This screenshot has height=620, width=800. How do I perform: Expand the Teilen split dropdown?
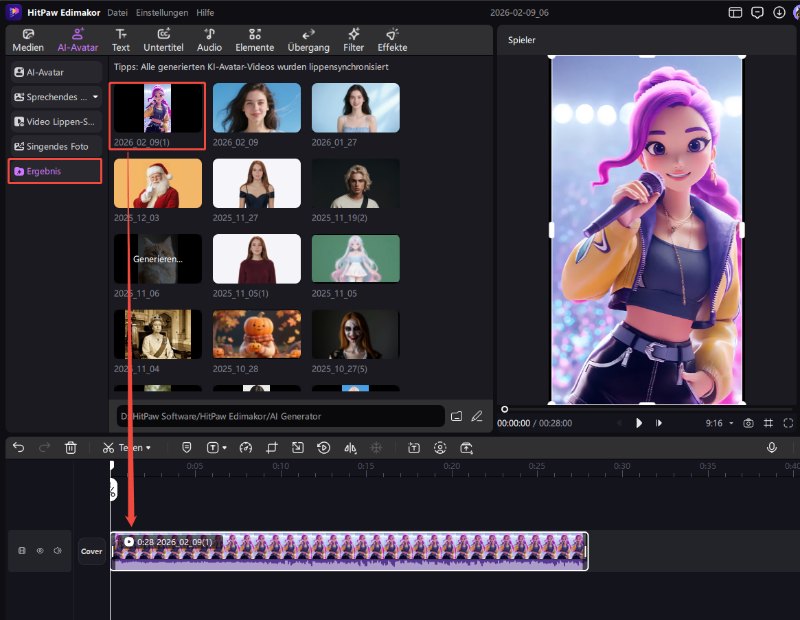pyautogui.click(x=149, y=448)
